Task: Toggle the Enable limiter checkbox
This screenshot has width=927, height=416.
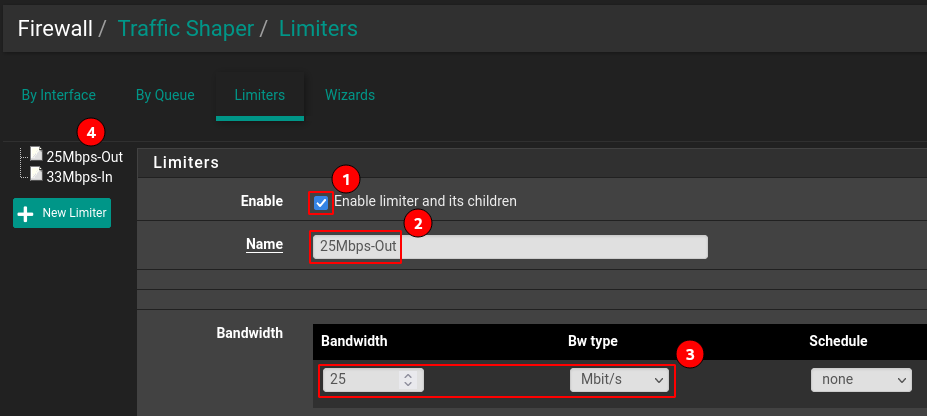Action: [x=321, y=202]
